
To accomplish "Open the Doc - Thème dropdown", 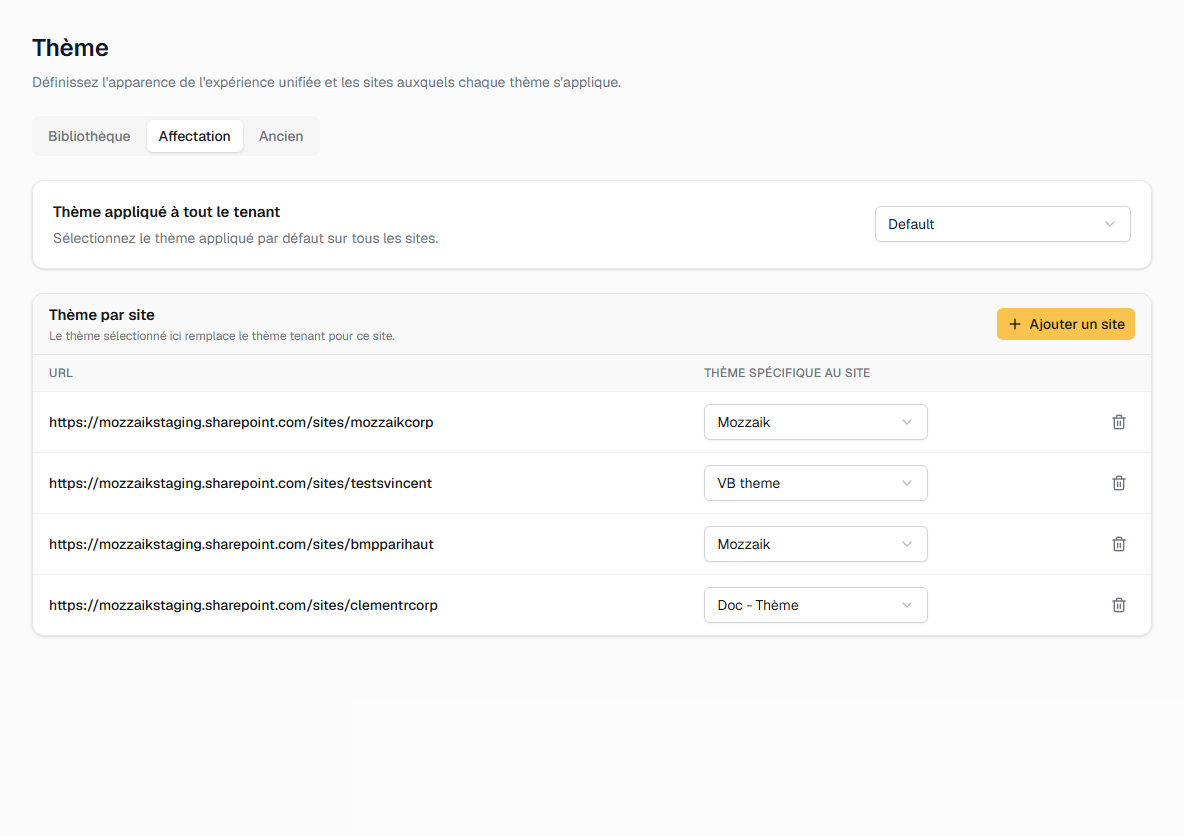I will pos(816,605).
